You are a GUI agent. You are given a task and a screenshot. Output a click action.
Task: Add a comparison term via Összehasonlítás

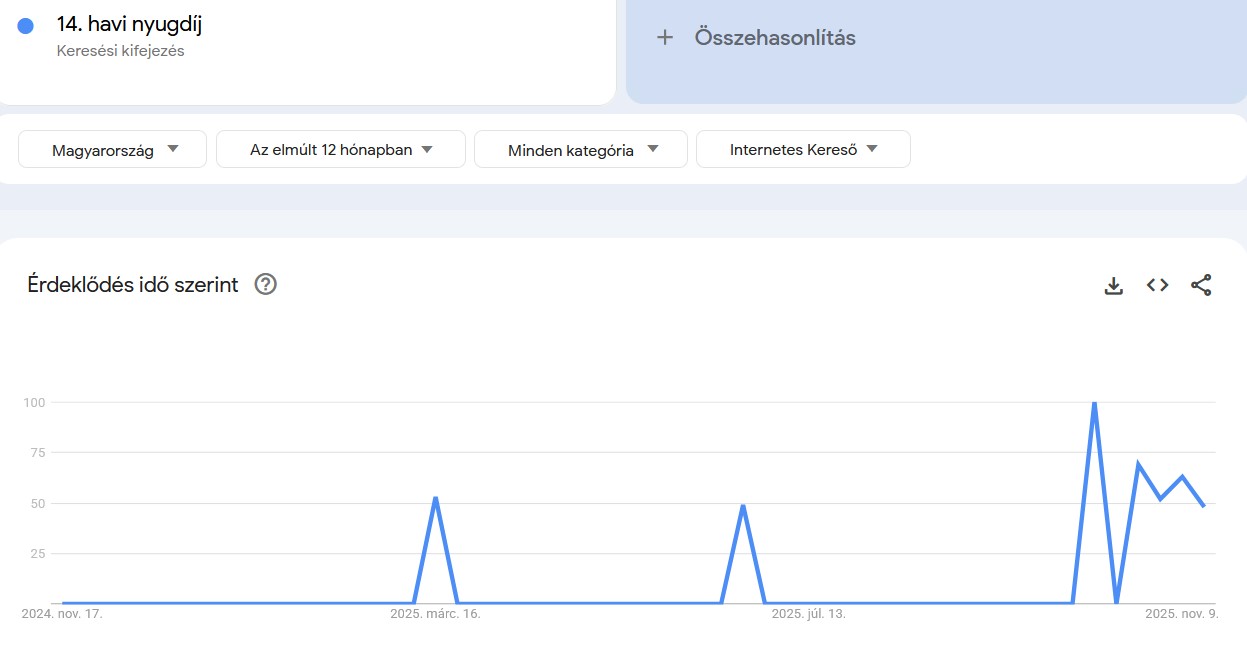click(775, 37)
